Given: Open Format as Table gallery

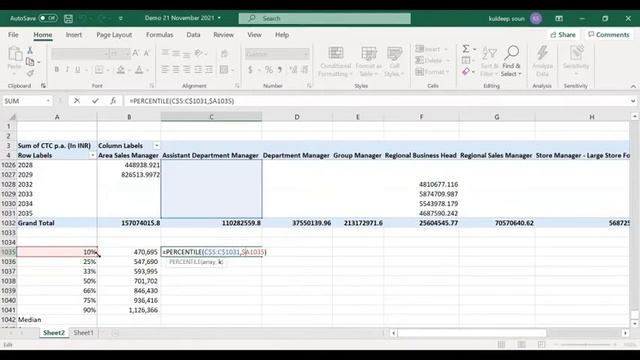Looking at the screenshot, I should point(369,61).
